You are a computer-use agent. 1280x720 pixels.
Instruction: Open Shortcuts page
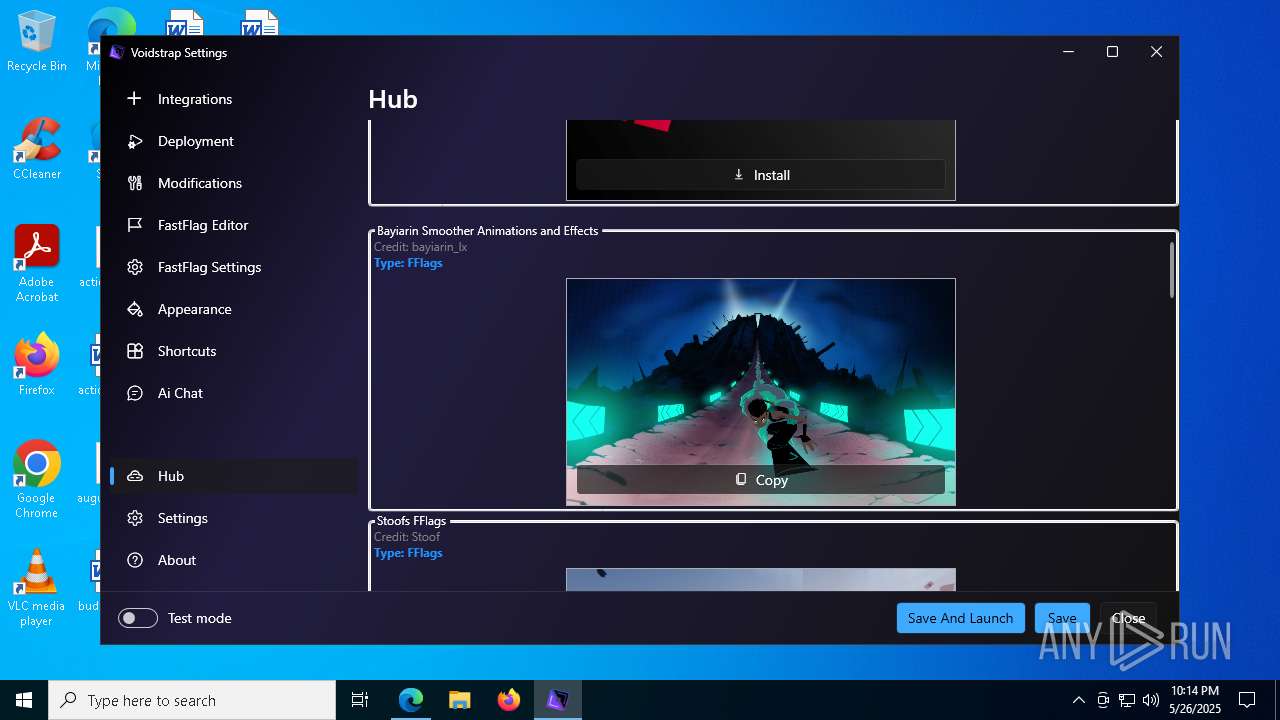point(233,351)
